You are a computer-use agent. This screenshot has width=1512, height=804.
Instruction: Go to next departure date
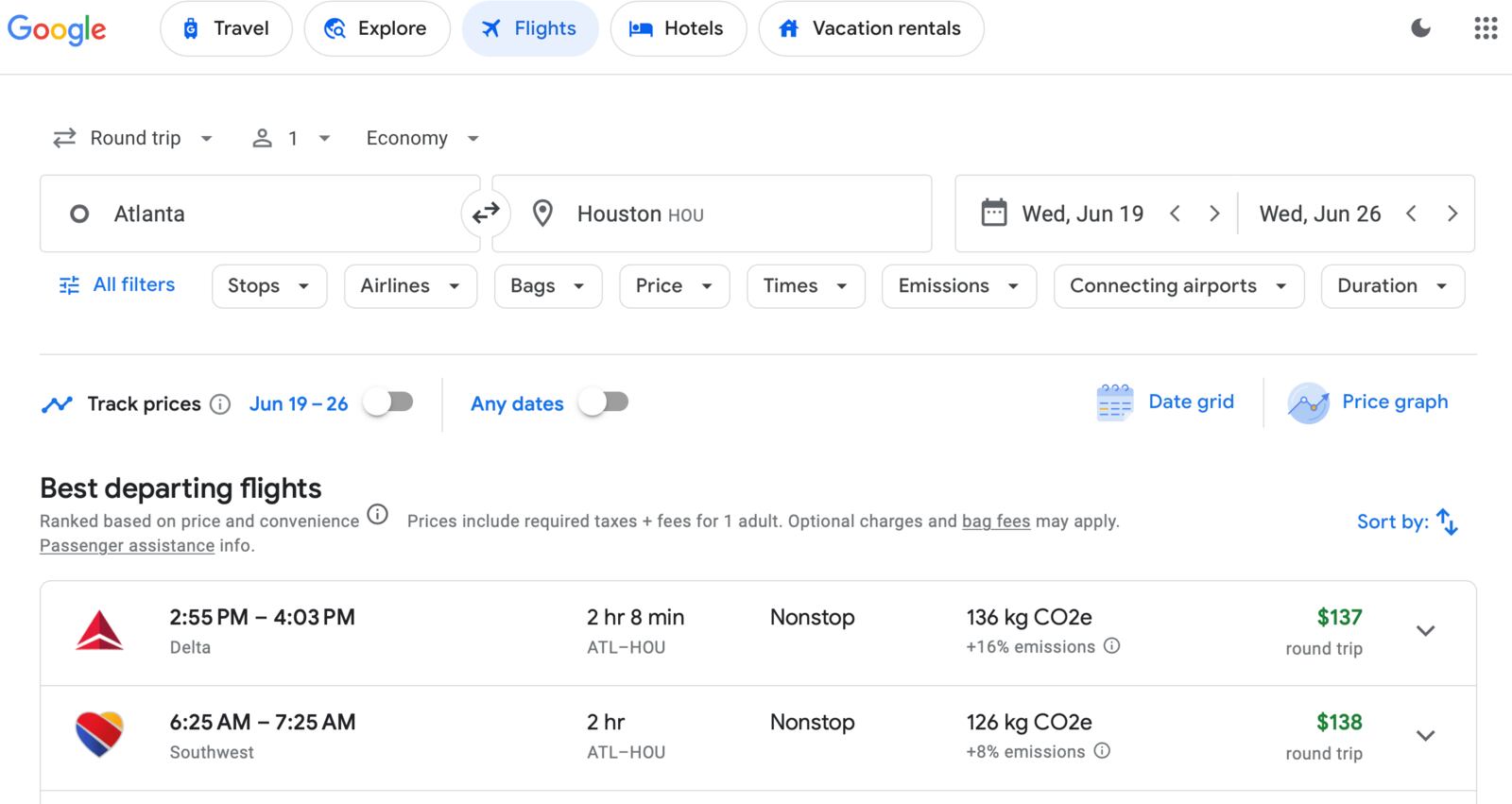tap(1214, 214)
